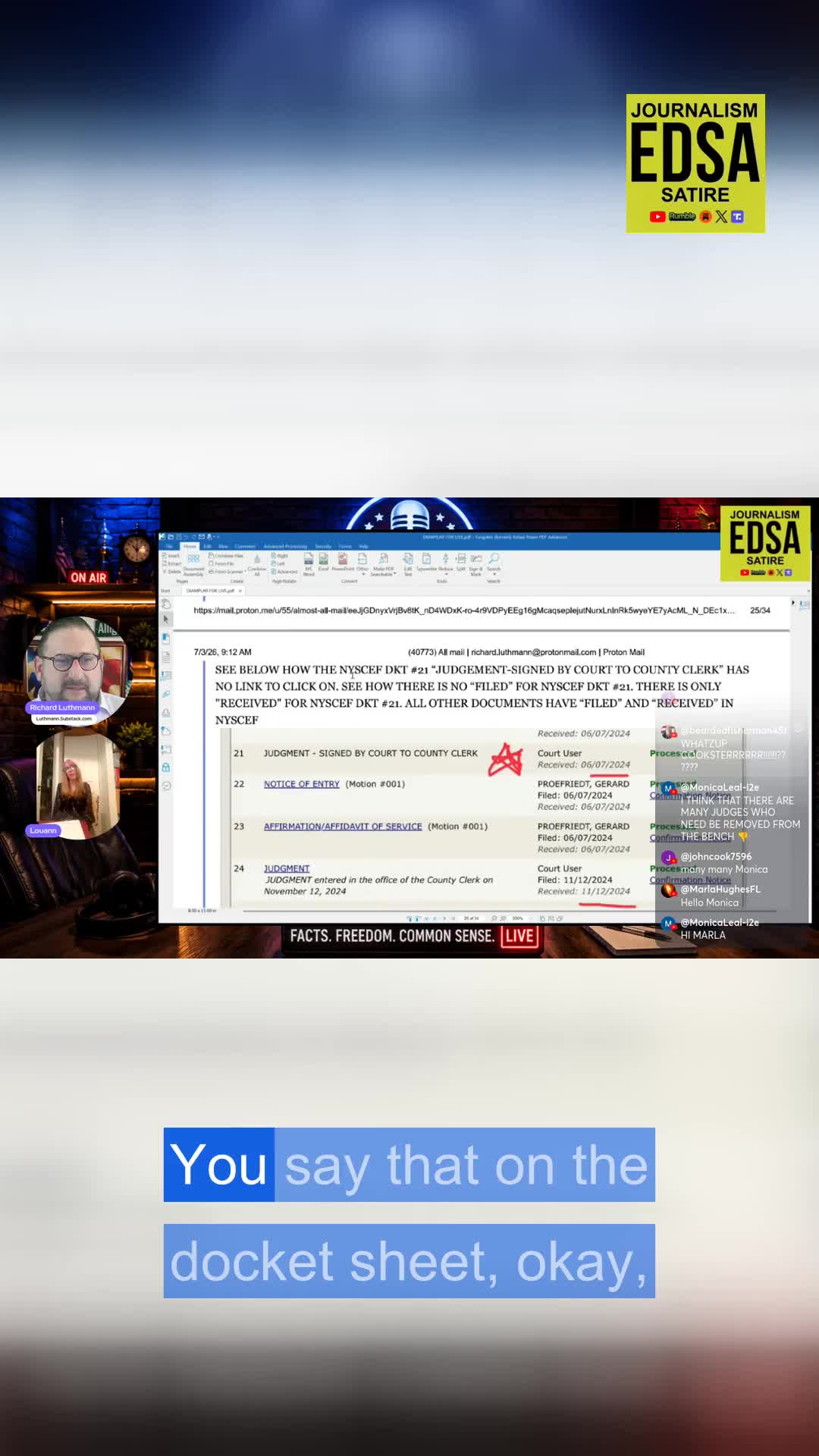Rotate the page Left
Screen dimensions: 819x1456
pos(278,563)
